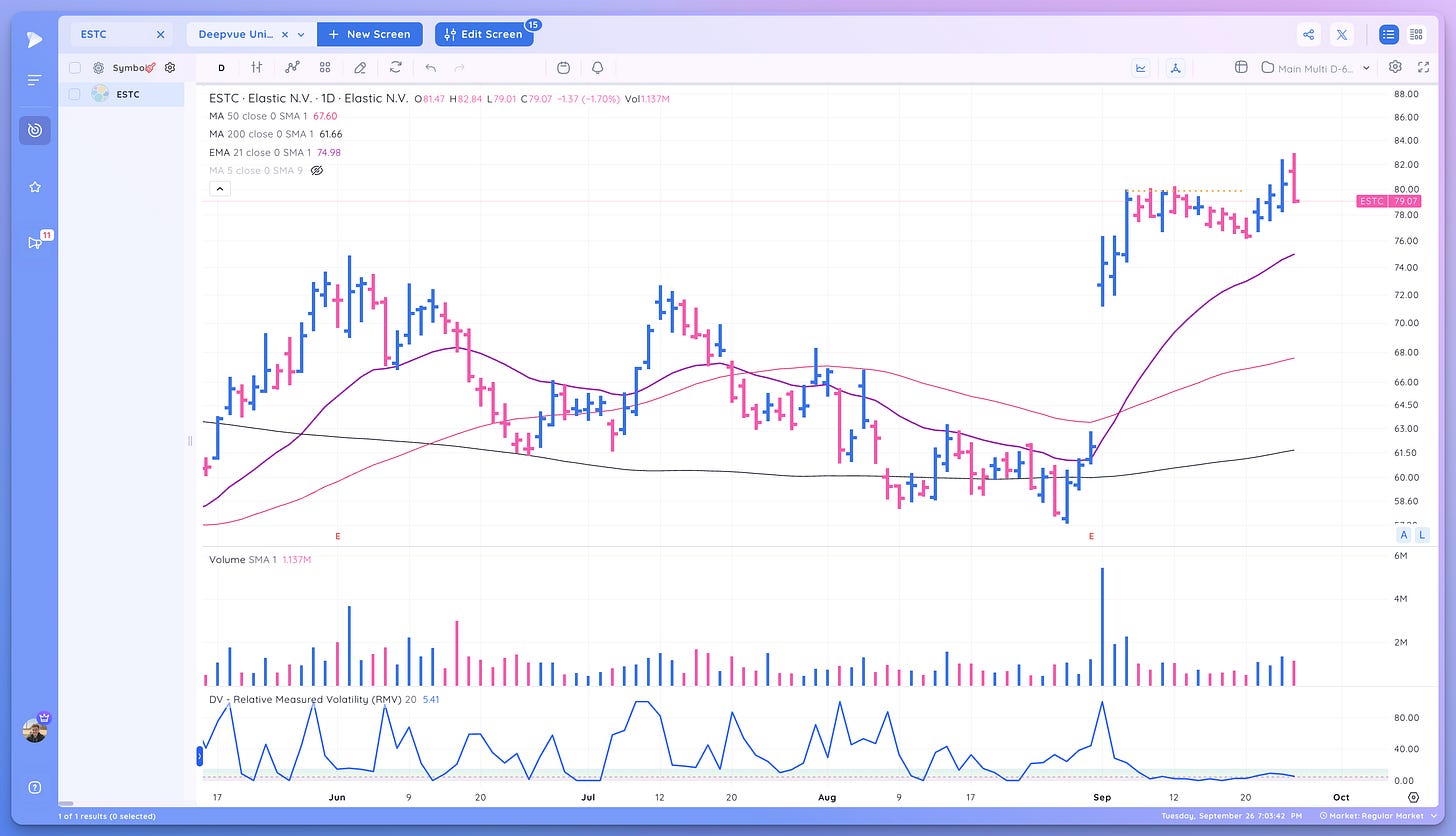Click the Tuesday, September 26 timestamp

1234,816
